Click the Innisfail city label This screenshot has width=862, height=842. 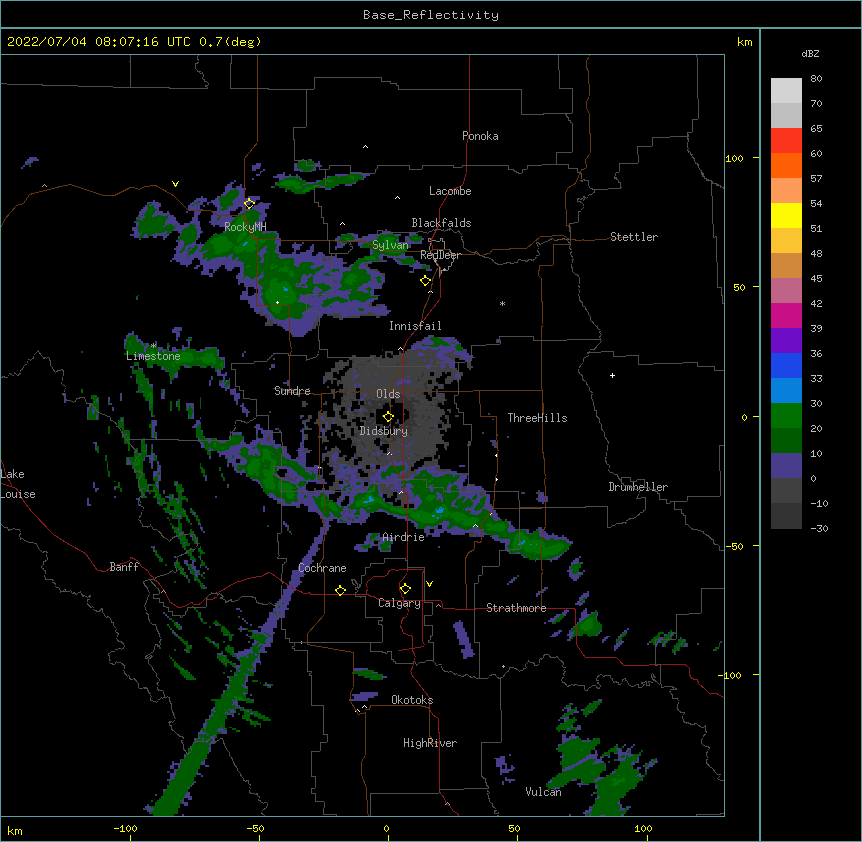coord(415,326)
